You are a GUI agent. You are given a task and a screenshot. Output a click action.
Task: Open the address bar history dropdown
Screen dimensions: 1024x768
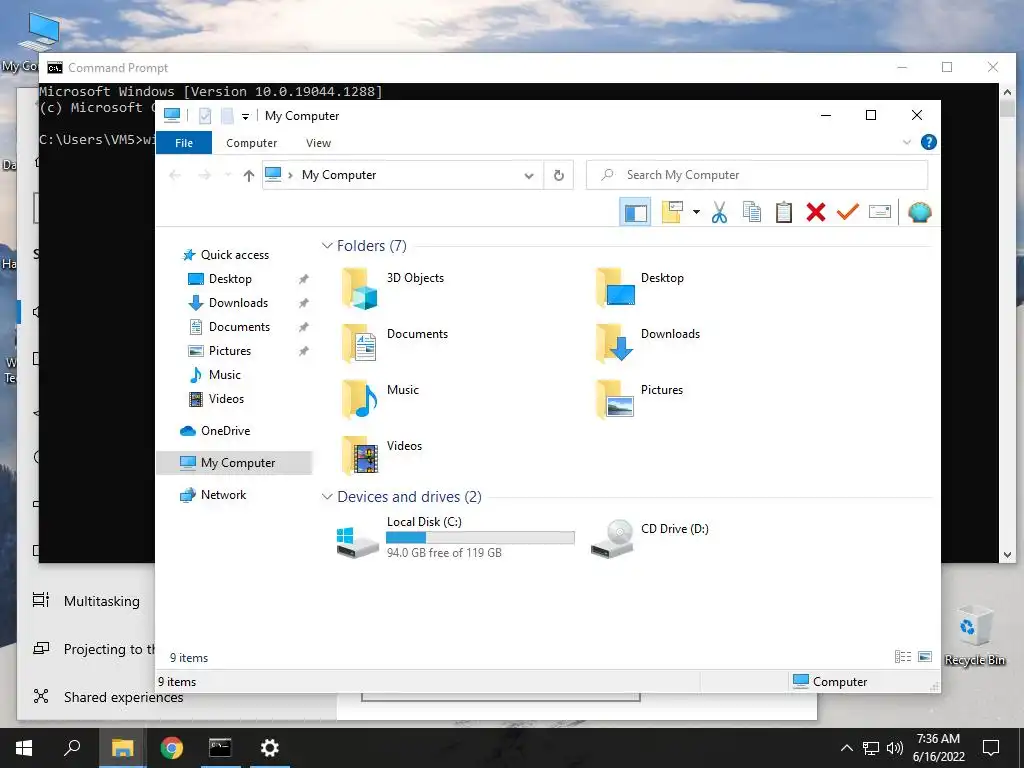pos(529,175)
